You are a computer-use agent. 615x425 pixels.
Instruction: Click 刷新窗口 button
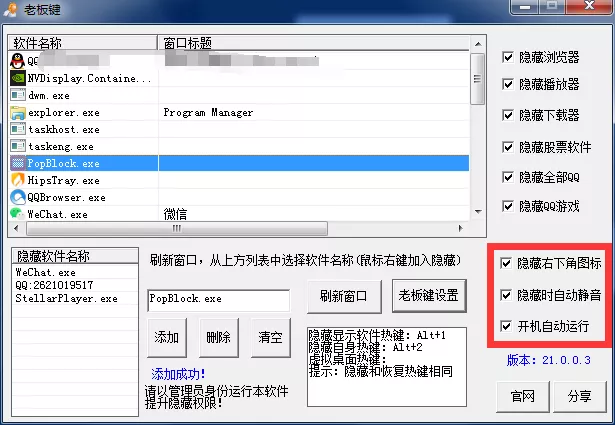(x=344, y=296)
